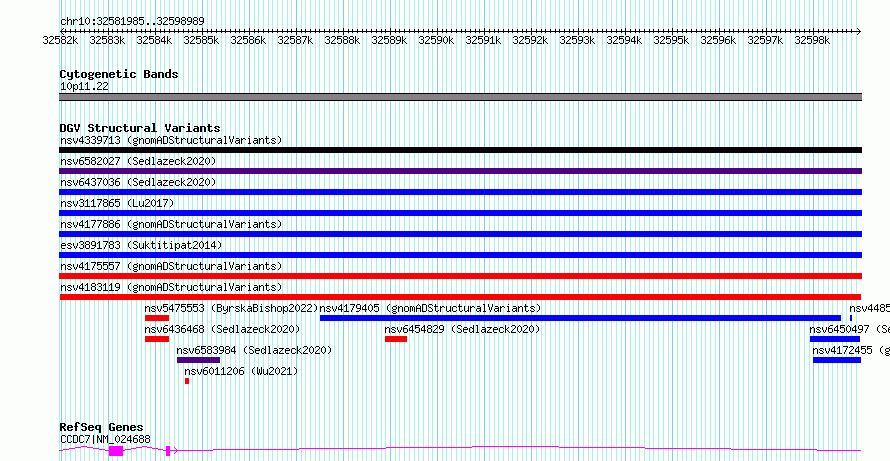Open the nsv6437036 (Sedlazeck2020) label
The image size is (890, 461).
click(138, 182)
